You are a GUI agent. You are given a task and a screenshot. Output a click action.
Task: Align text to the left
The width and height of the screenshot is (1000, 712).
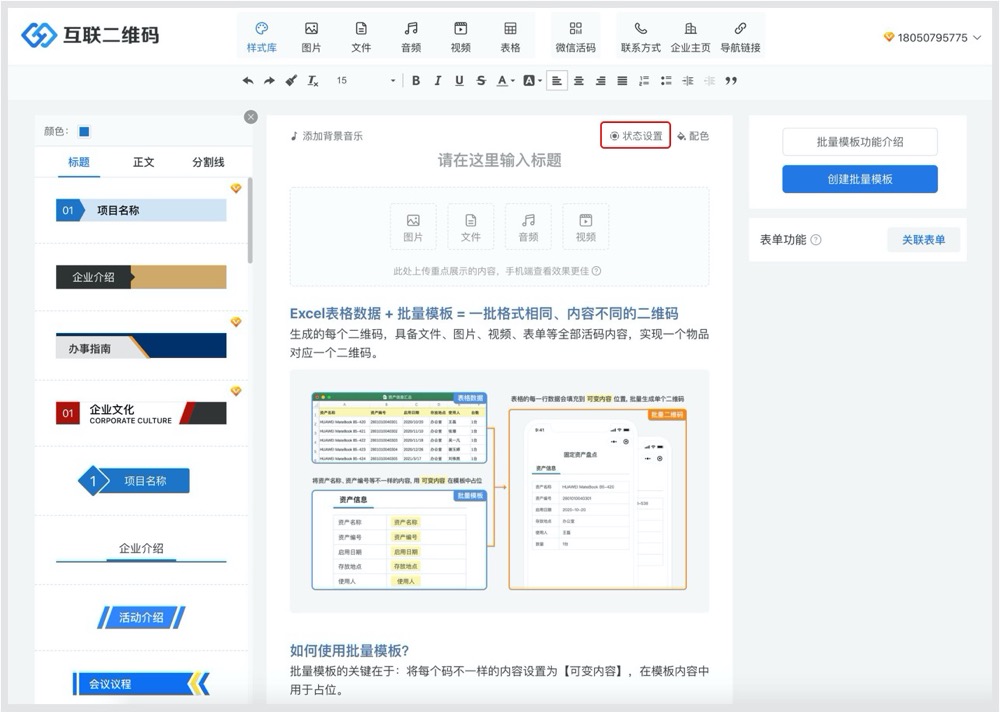557,80
